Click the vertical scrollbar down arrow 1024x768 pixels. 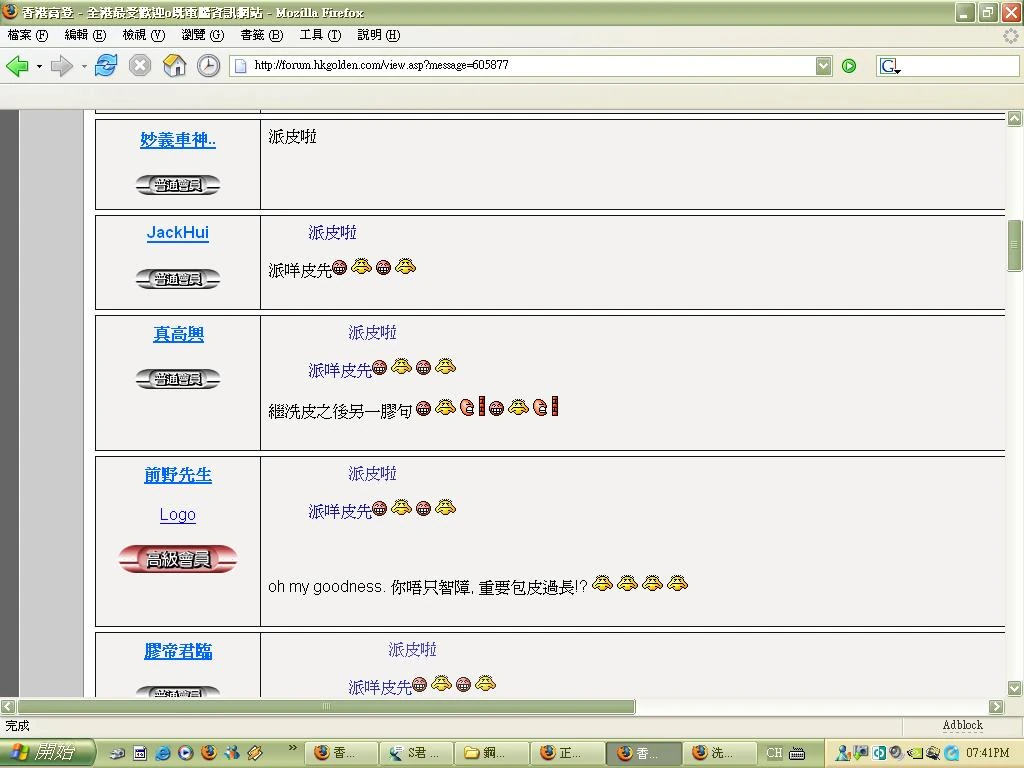1014,688
